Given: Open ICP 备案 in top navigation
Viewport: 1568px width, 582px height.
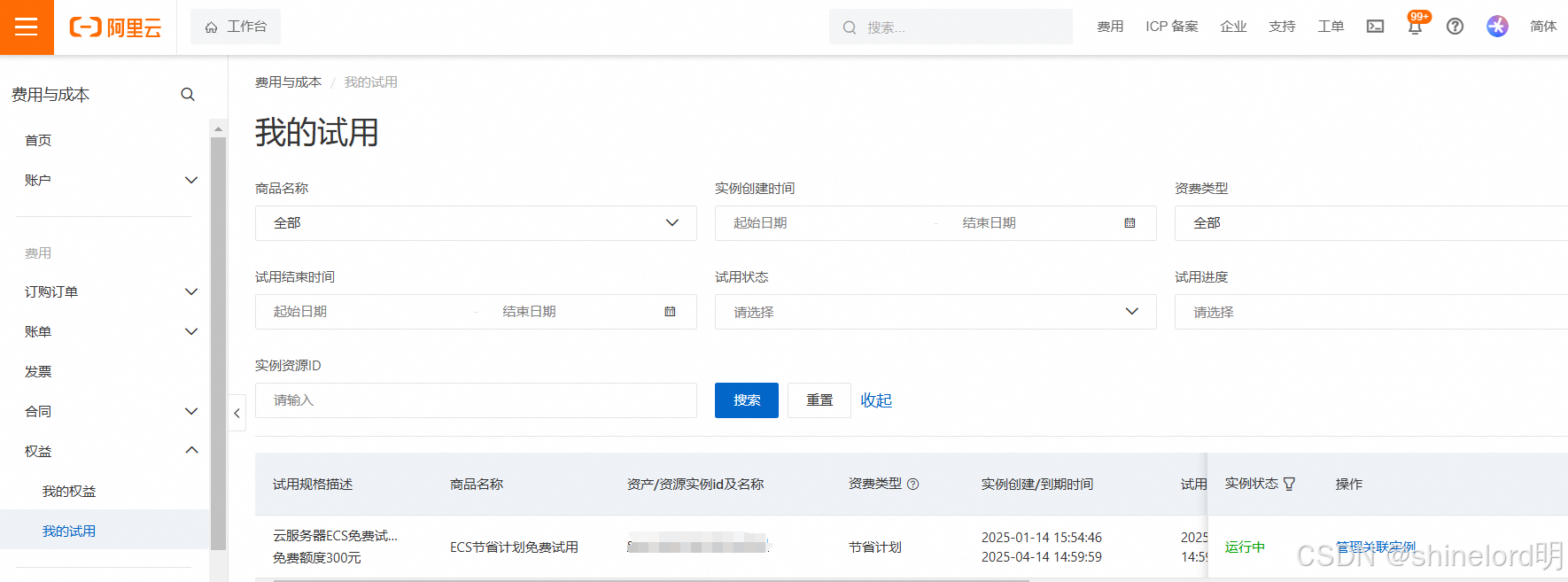Looking at the screenshot, I should point(1171,27).
